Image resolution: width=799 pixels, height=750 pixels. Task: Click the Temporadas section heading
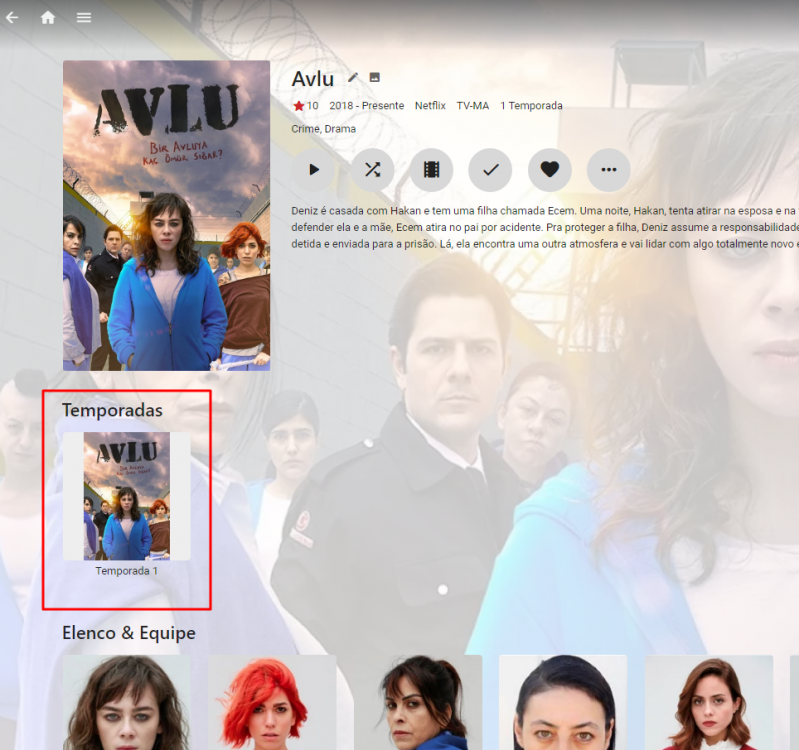[112, 410]
